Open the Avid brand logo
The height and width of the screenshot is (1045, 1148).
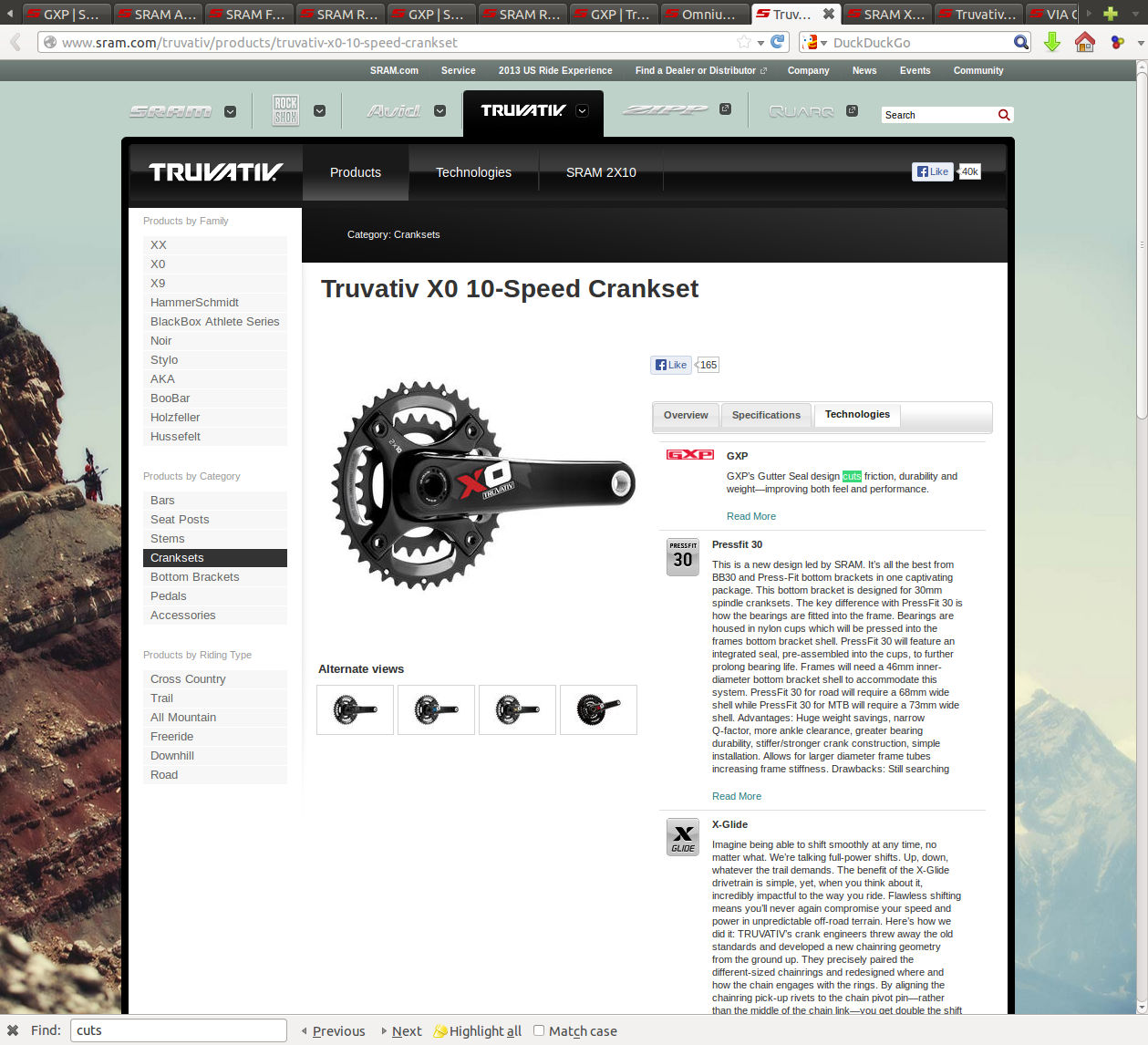(394, 111)
